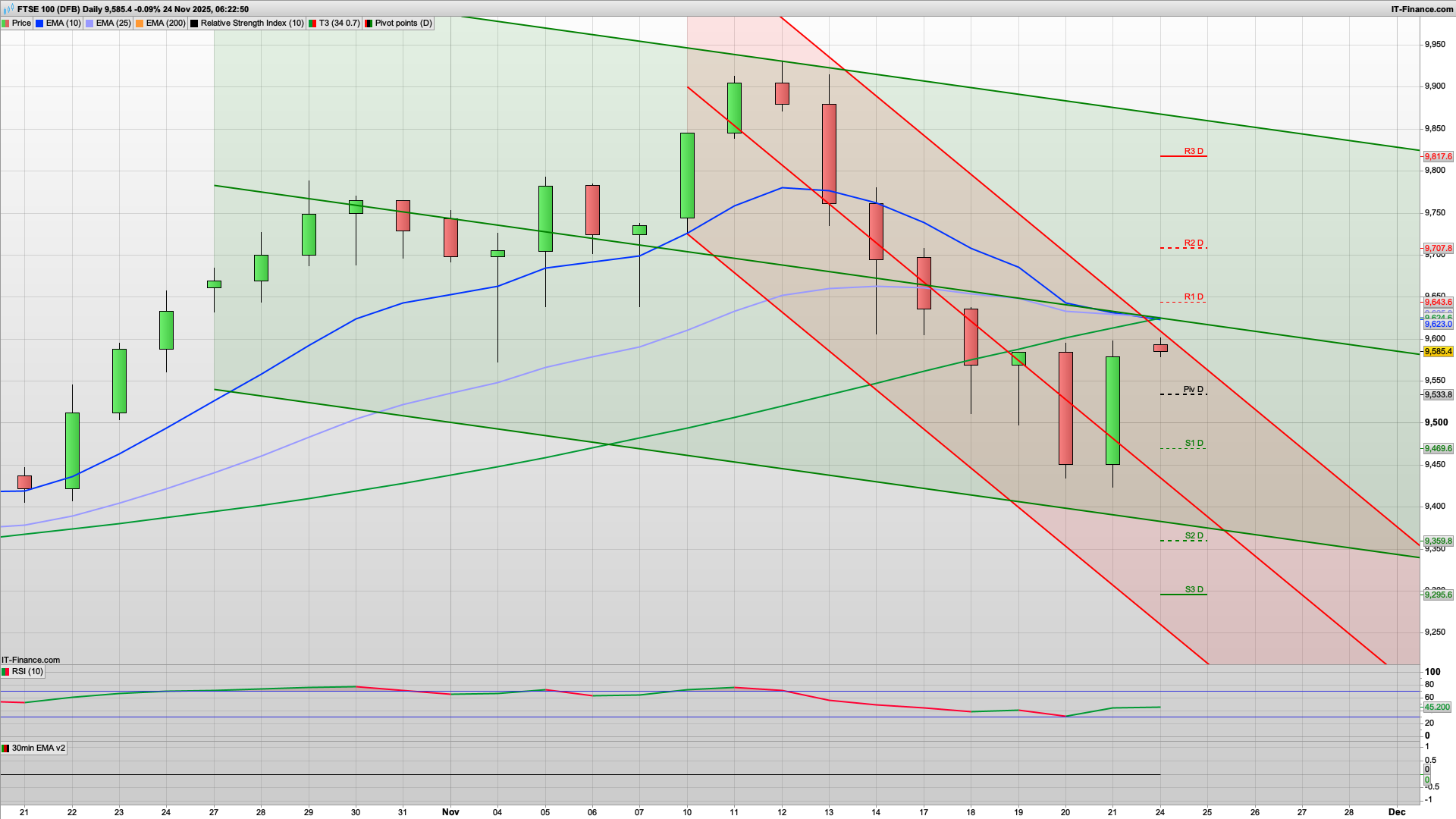
Task: Click the 45.200 RSI value readout
Action: [x=1438, y=706]
